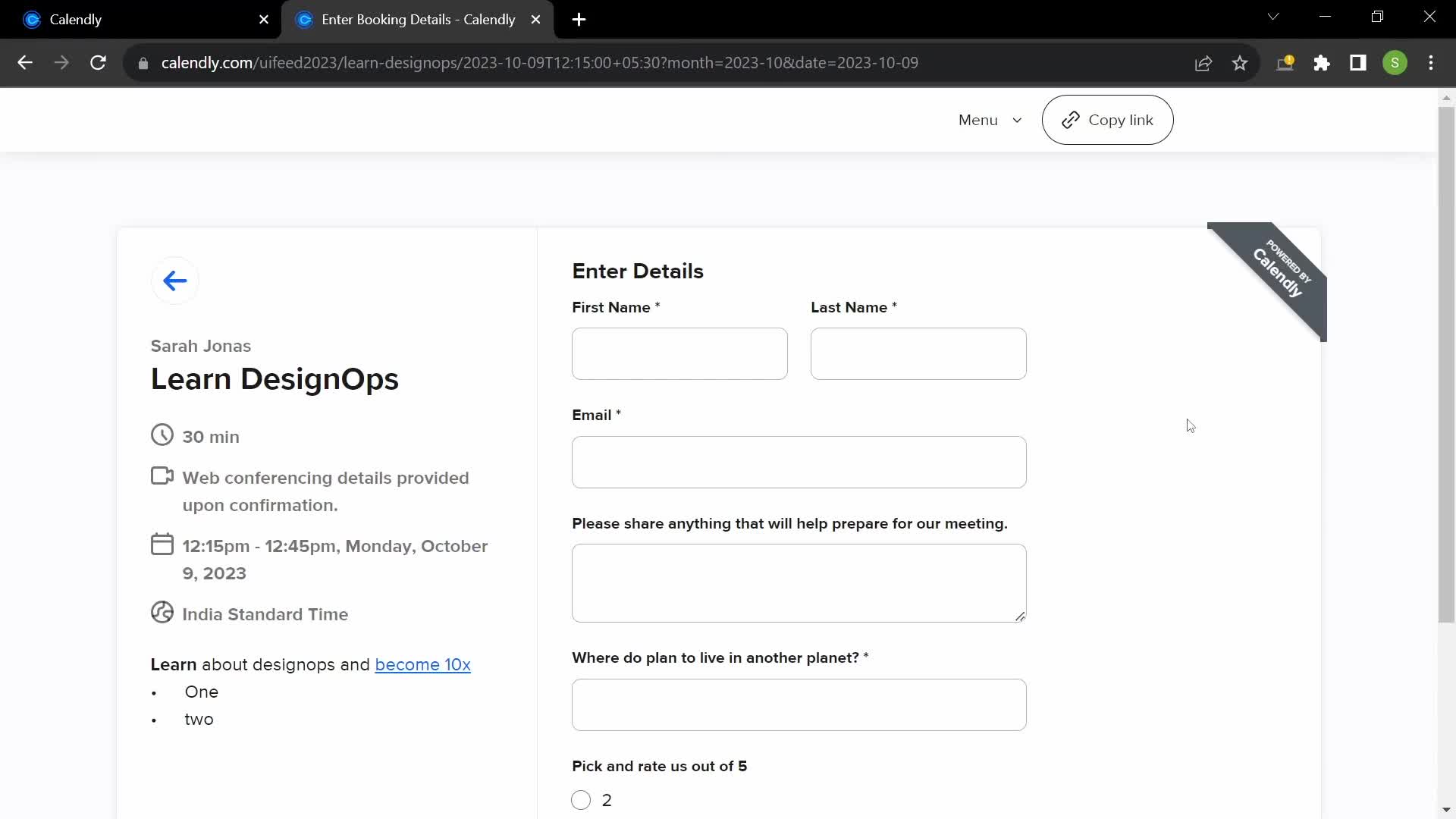Share this page using the share icon
The image size is (1456, 819).
click(1203, 63)
